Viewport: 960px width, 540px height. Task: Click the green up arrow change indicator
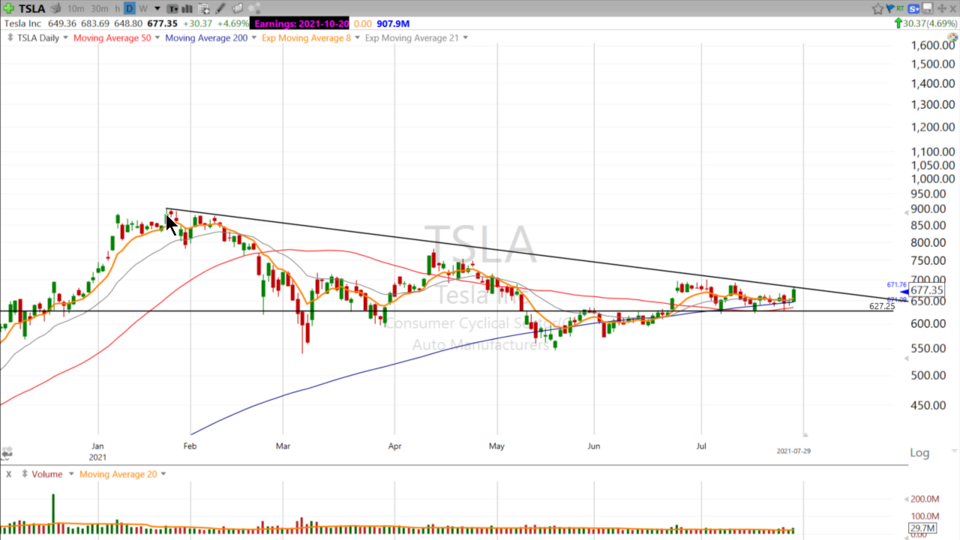pyautogui.click(x=898, y=23)
